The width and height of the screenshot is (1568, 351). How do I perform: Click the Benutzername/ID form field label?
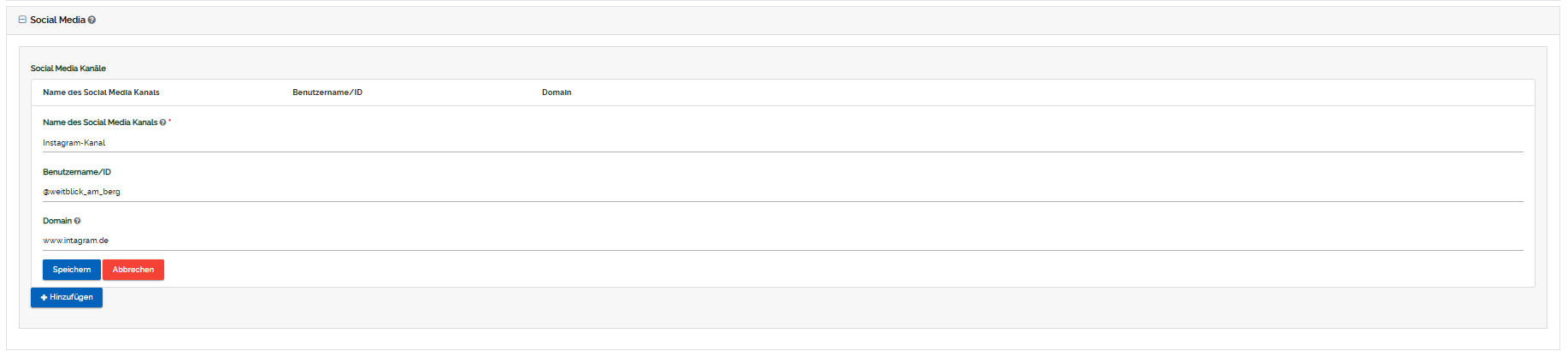(77, 172)
